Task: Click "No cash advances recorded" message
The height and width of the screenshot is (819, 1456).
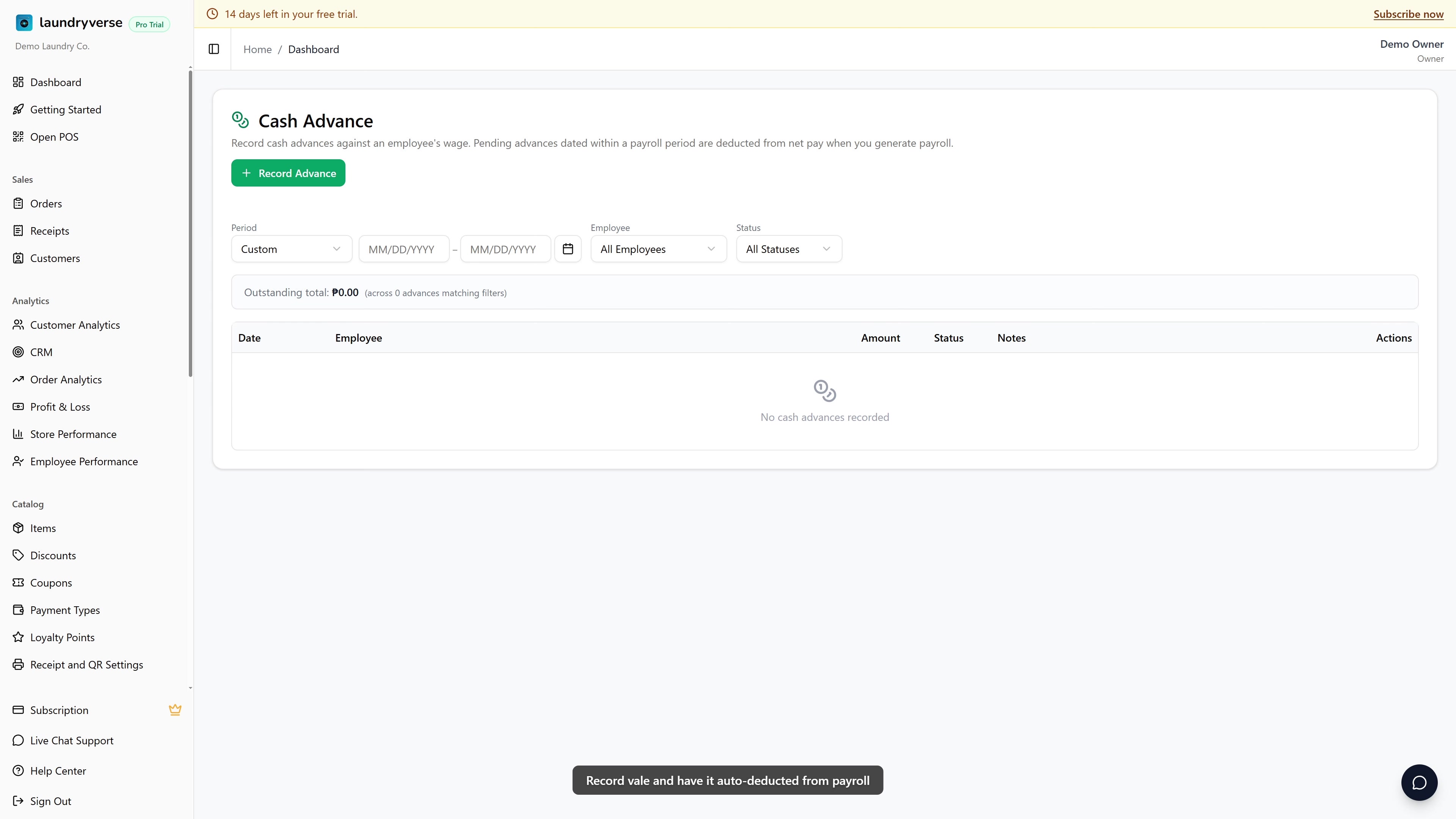Action: [x=825, y=417]
